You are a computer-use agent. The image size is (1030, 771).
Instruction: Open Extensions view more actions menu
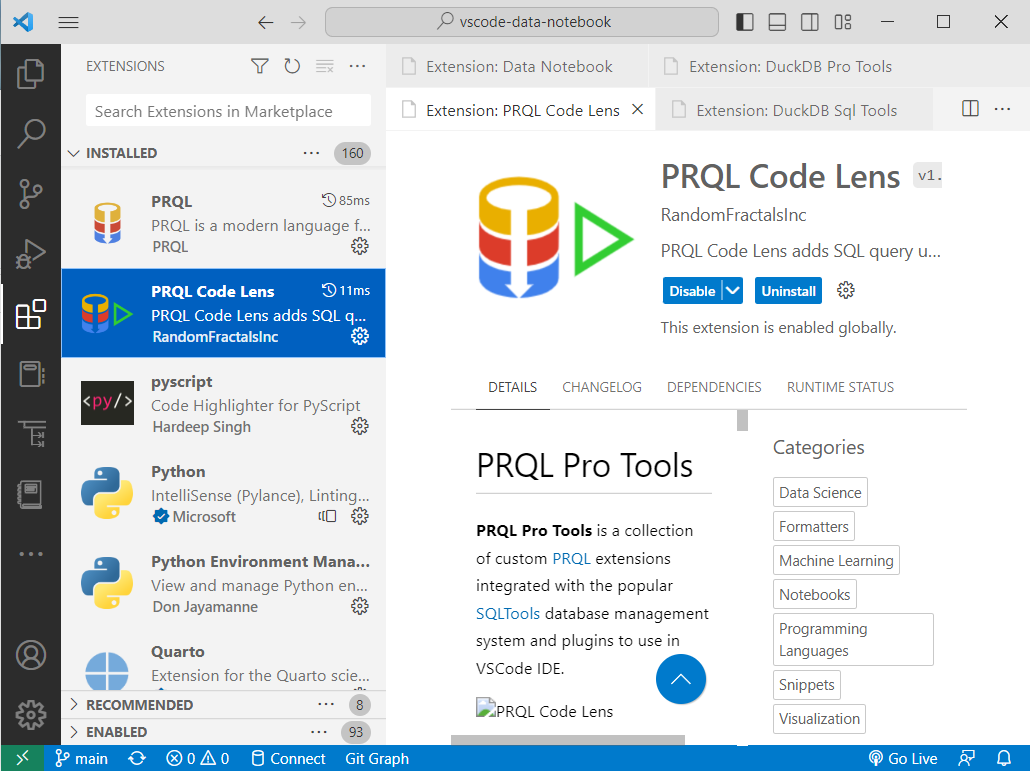[x=357, y=66]
